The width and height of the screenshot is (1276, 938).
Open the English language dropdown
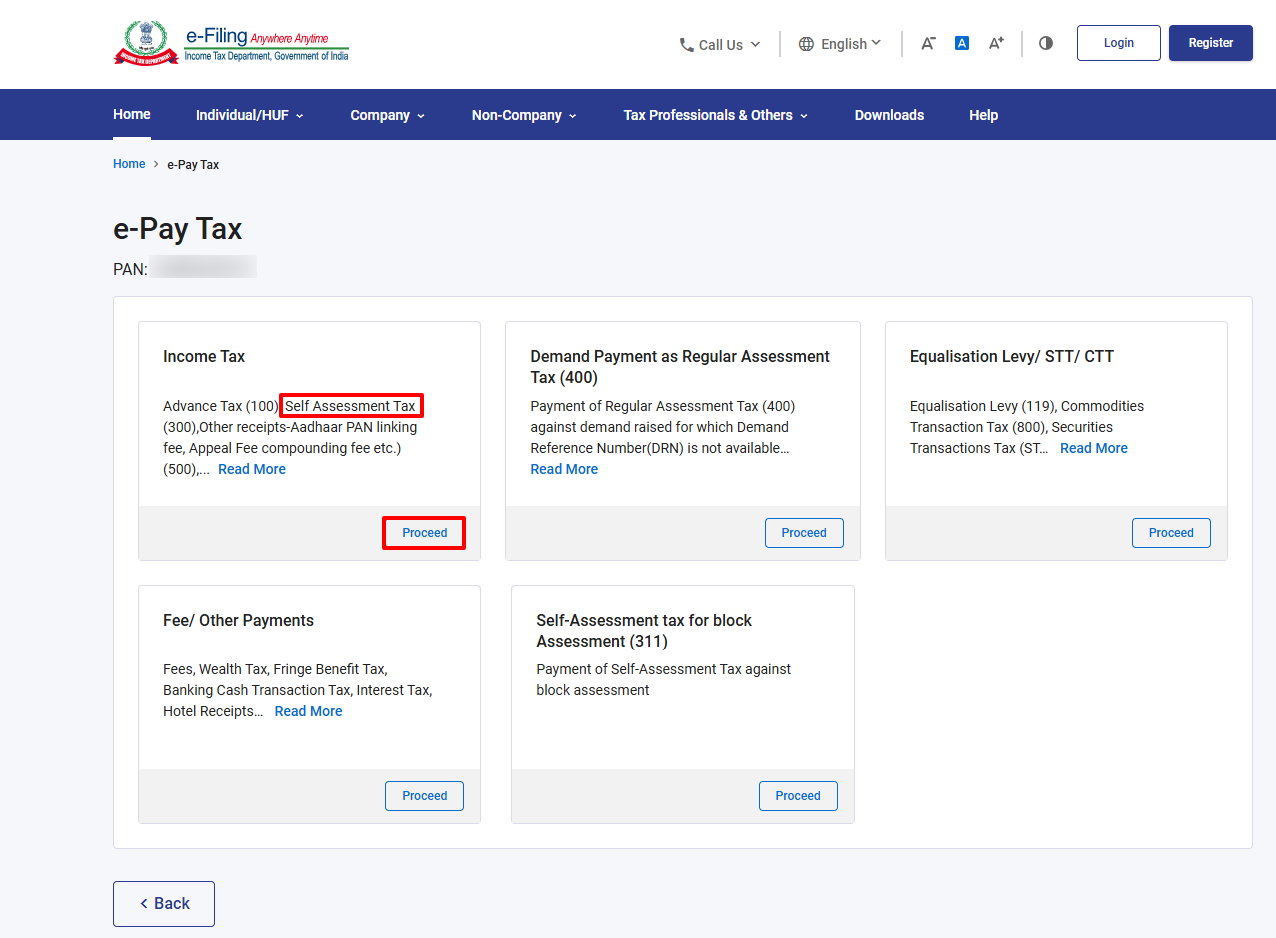(840, 44)
